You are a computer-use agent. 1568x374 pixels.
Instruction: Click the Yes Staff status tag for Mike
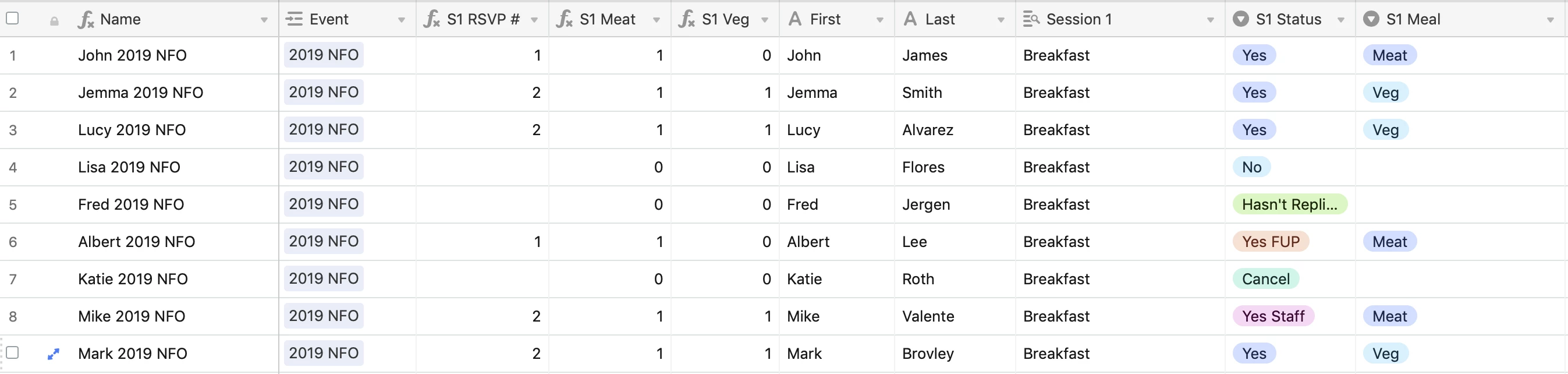tap(1273, 317)
